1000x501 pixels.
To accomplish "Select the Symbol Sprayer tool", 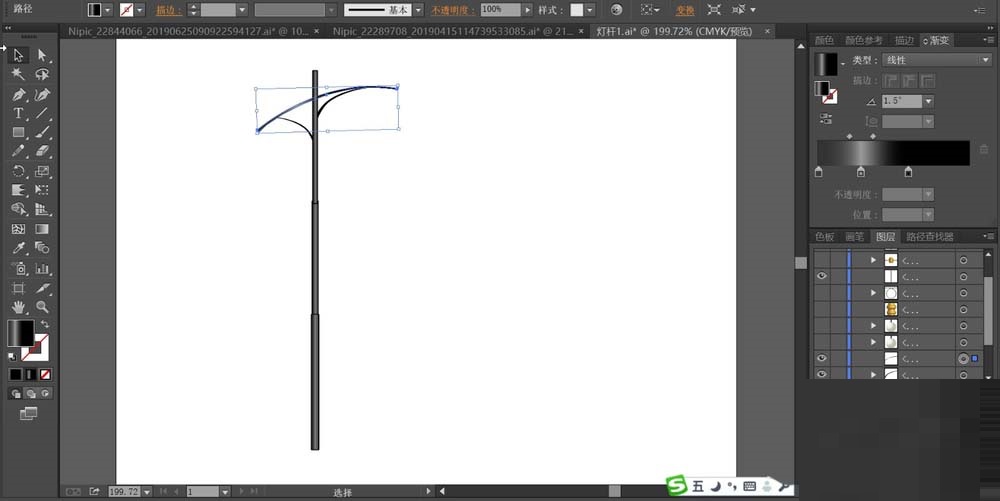I will click(x=18, y=268).
